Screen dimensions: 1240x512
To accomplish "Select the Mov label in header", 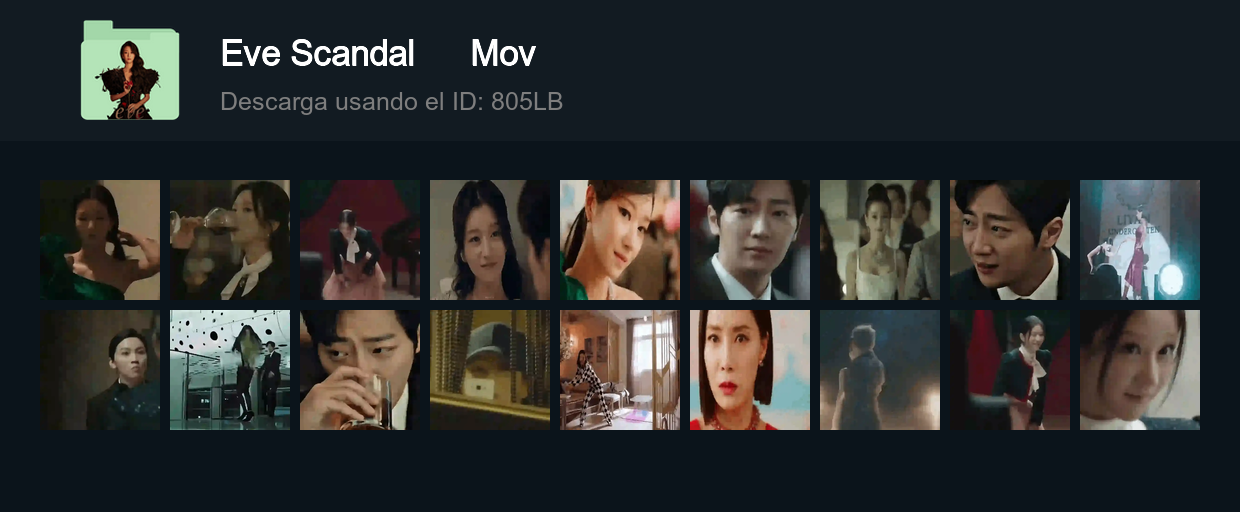I will point(503,54).
